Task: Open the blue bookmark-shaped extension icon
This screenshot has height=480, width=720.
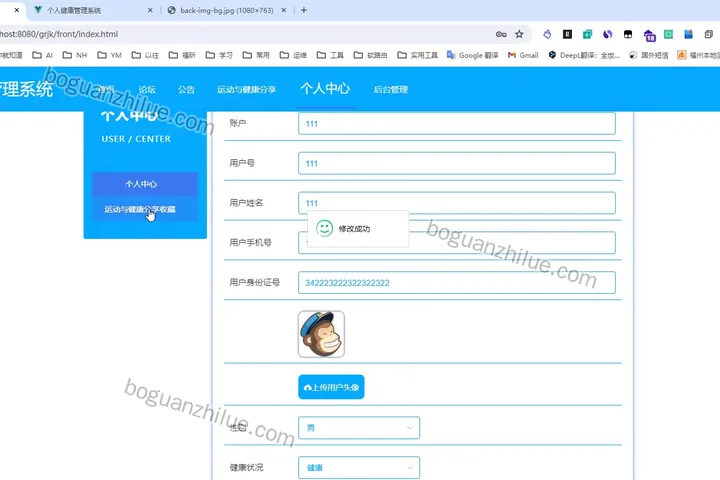Action: 688,34
